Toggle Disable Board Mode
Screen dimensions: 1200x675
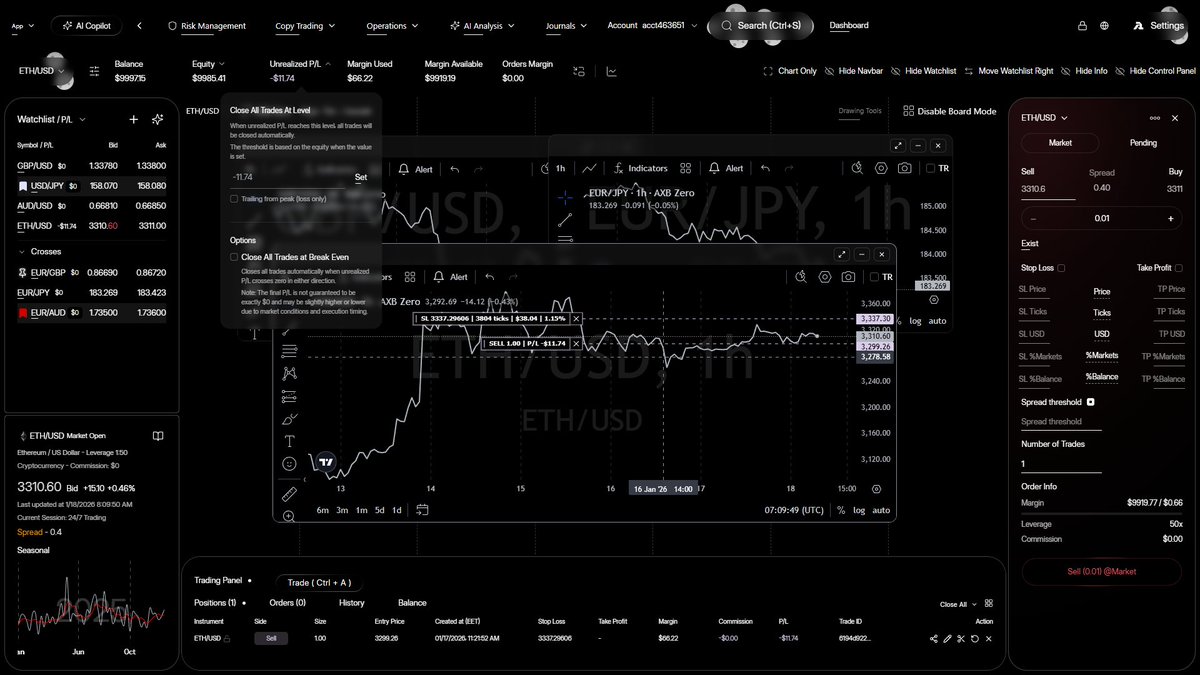(949, 111)
